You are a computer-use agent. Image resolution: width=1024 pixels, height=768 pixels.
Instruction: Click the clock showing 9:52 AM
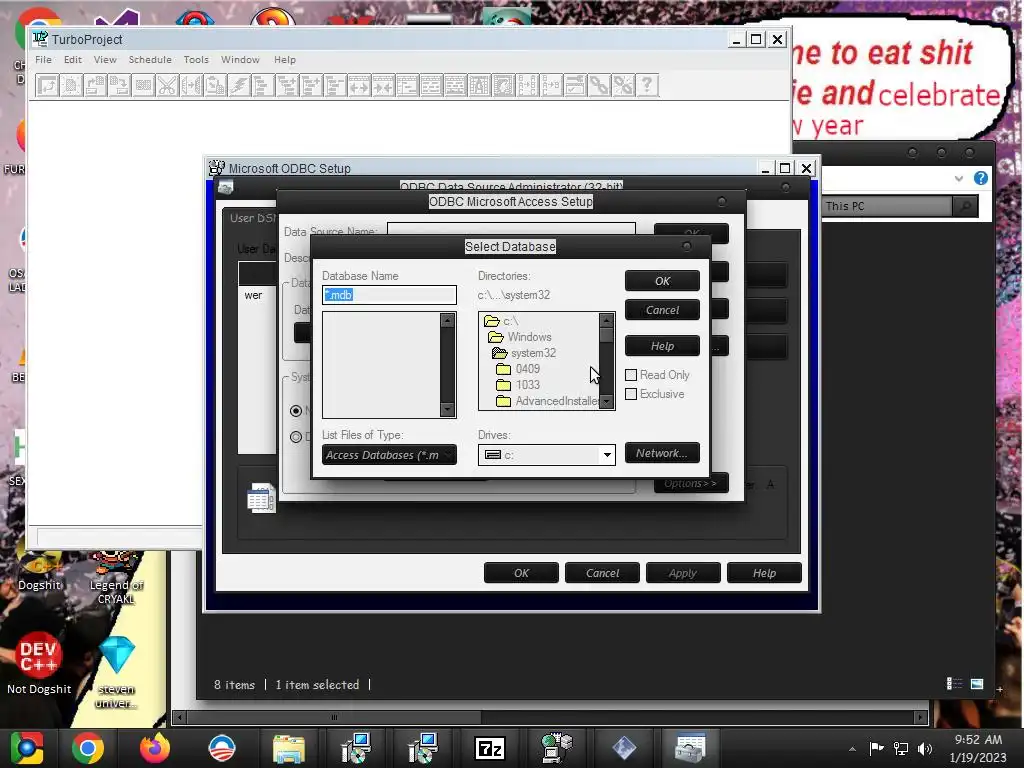978,740
